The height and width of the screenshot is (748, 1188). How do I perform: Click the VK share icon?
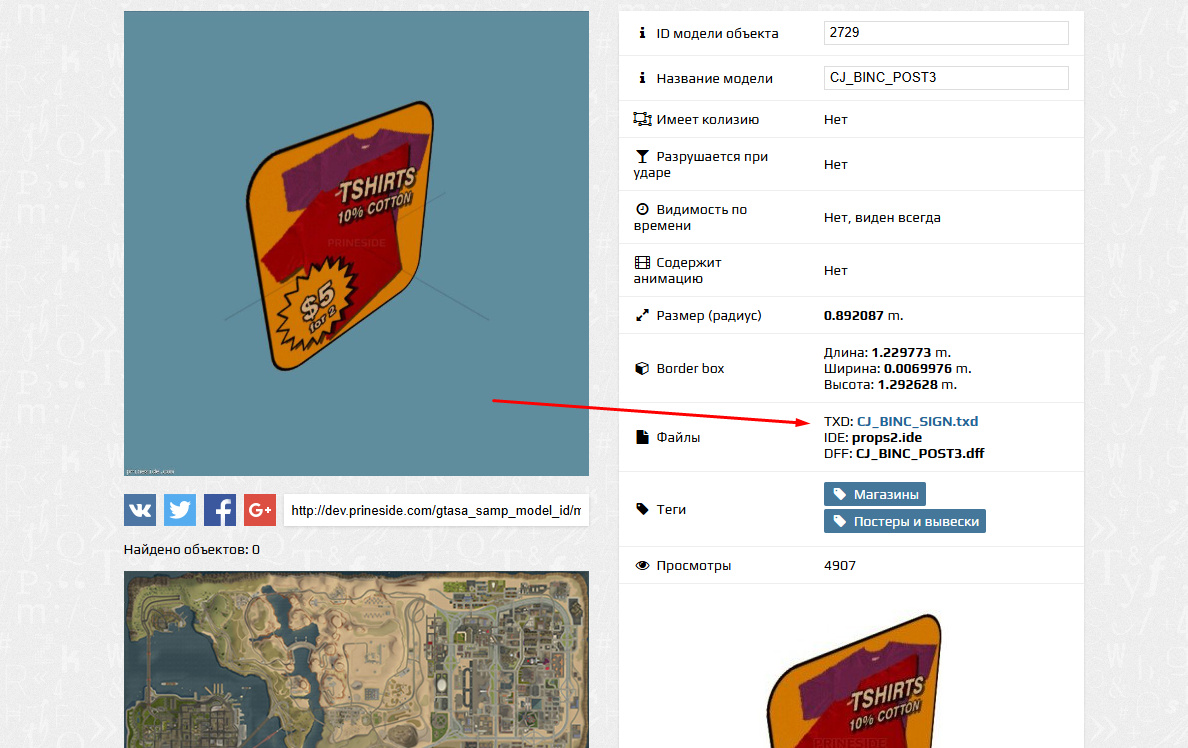pos(140,510)
